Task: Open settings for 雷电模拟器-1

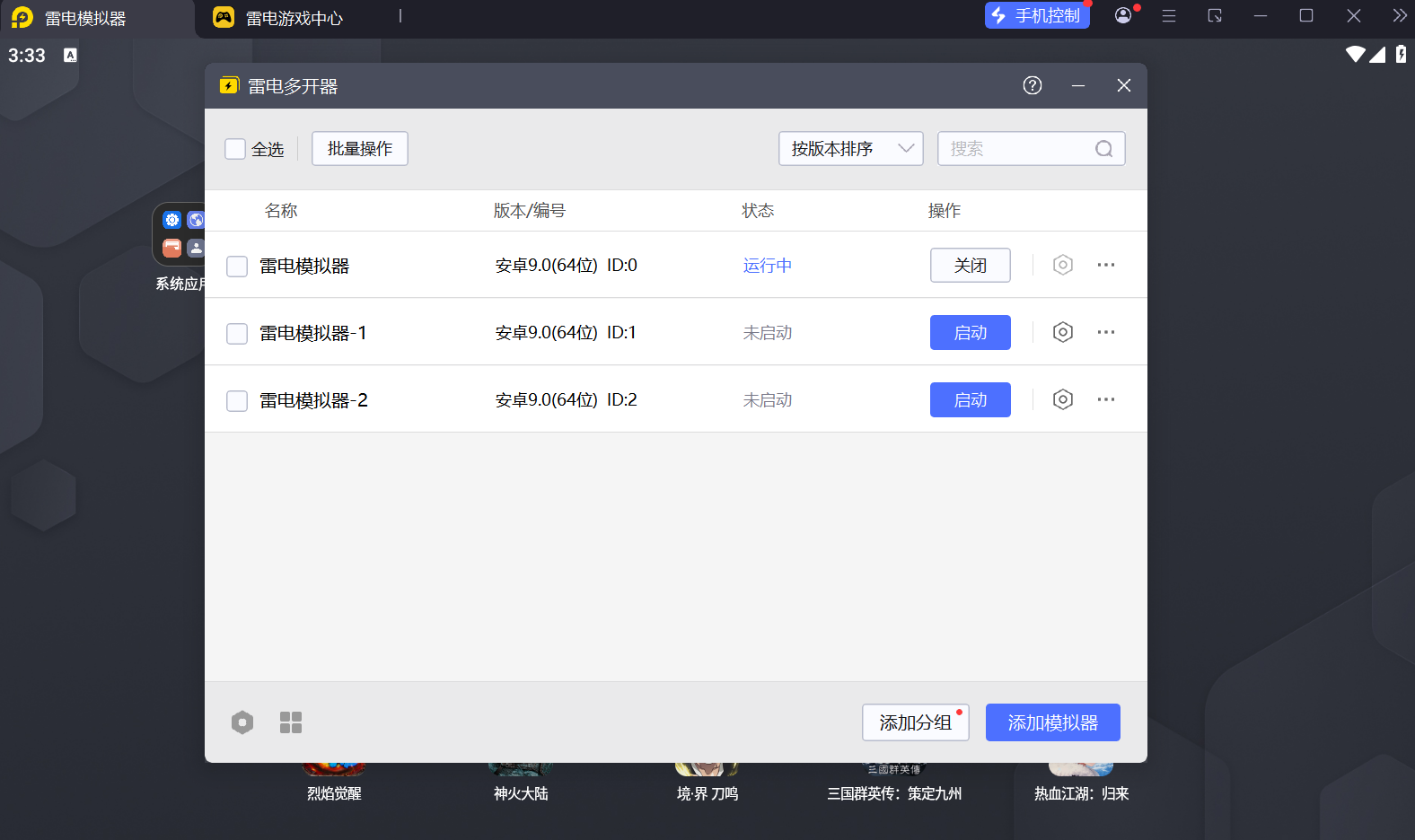Action: click(1062, 332)
